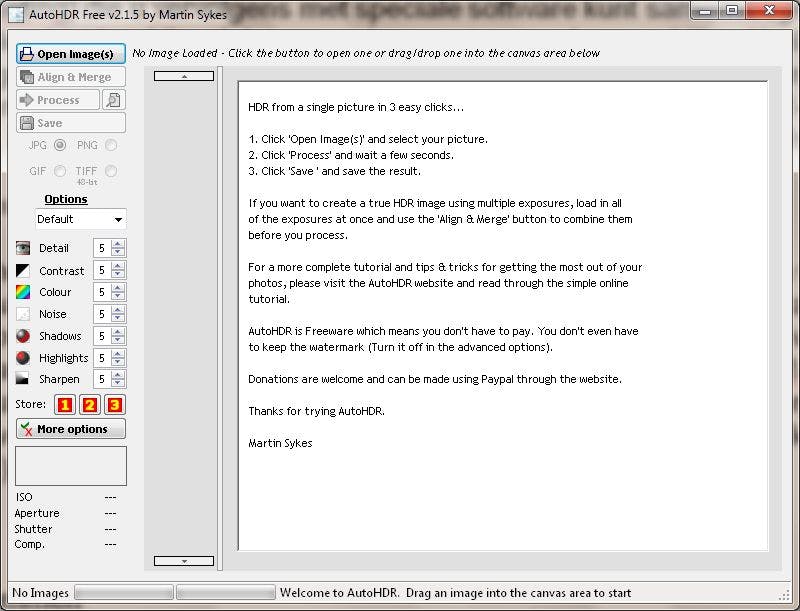800x611 pixels.
Task: Click the Highlights red sphere icon
Action: tap(23, 358)
